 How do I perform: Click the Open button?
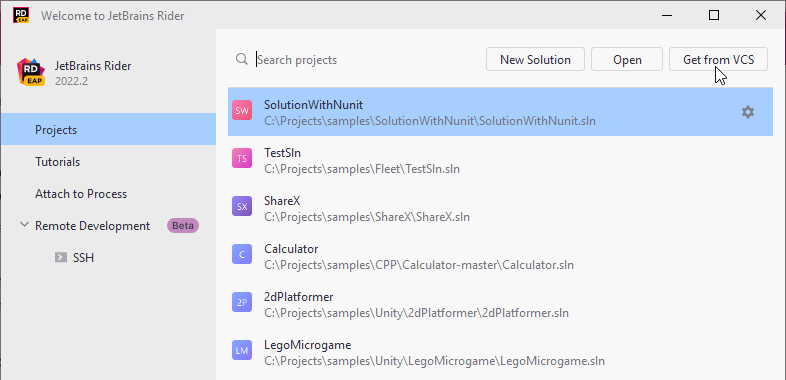coord(627,60)
